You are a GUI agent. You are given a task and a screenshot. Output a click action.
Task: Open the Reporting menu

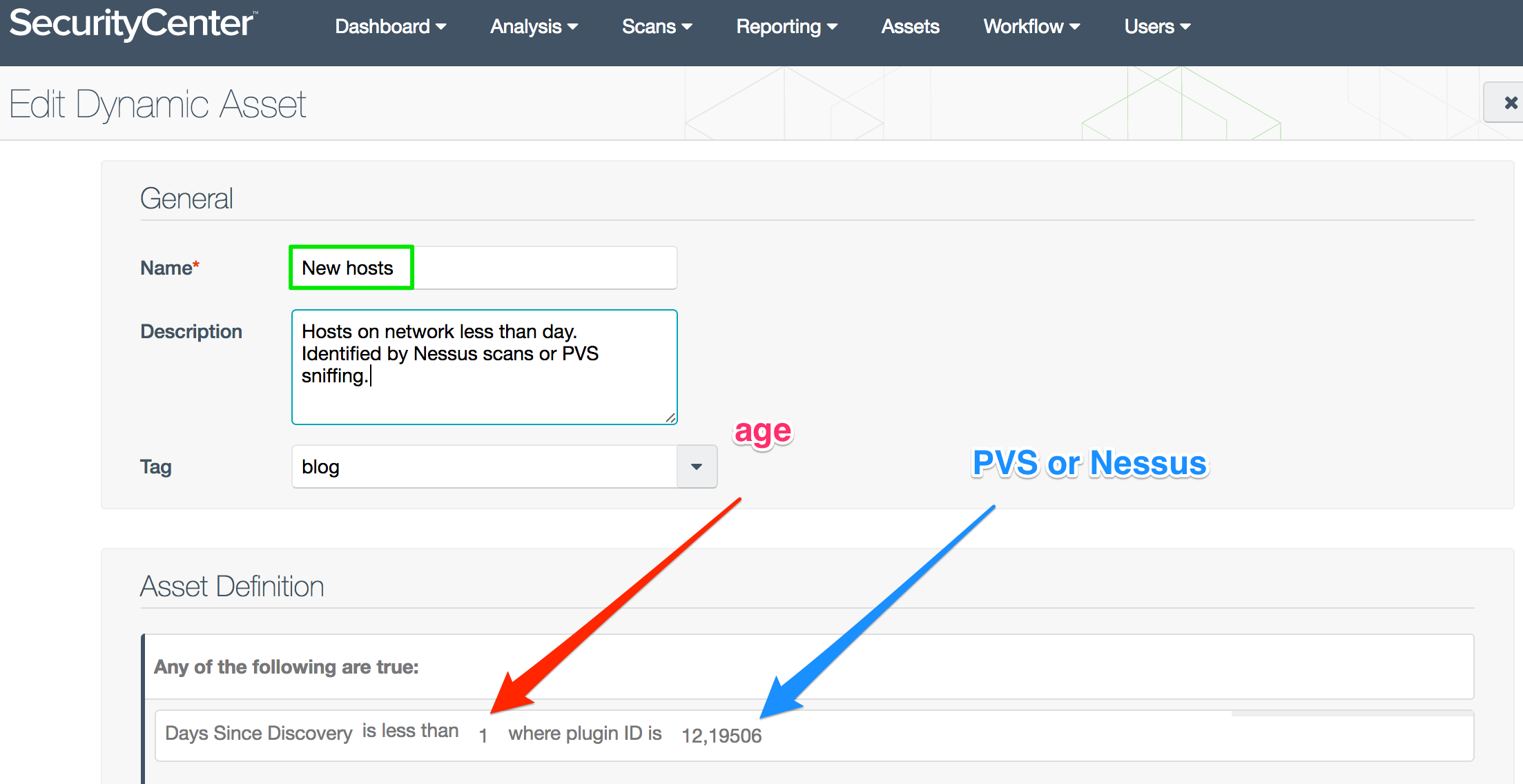(786, 26)
